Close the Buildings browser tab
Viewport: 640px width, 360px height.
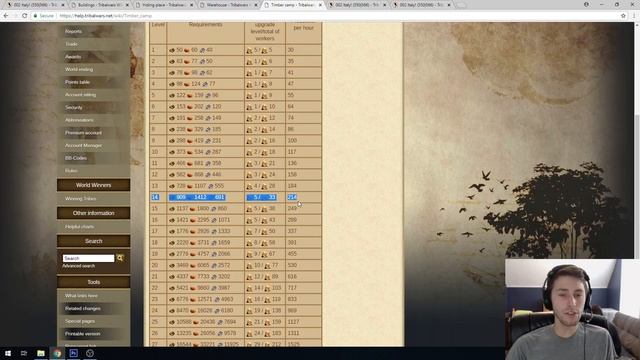tap(127, 5)
